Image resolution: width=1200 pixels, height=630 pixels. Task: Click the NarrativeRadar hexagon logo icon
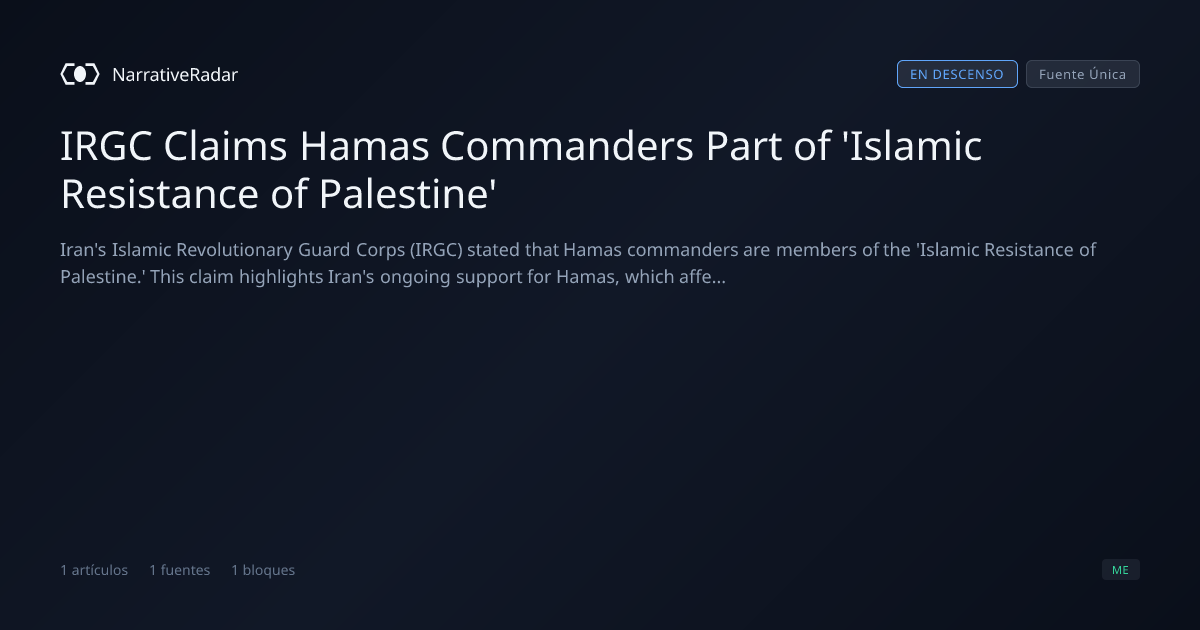80,74
